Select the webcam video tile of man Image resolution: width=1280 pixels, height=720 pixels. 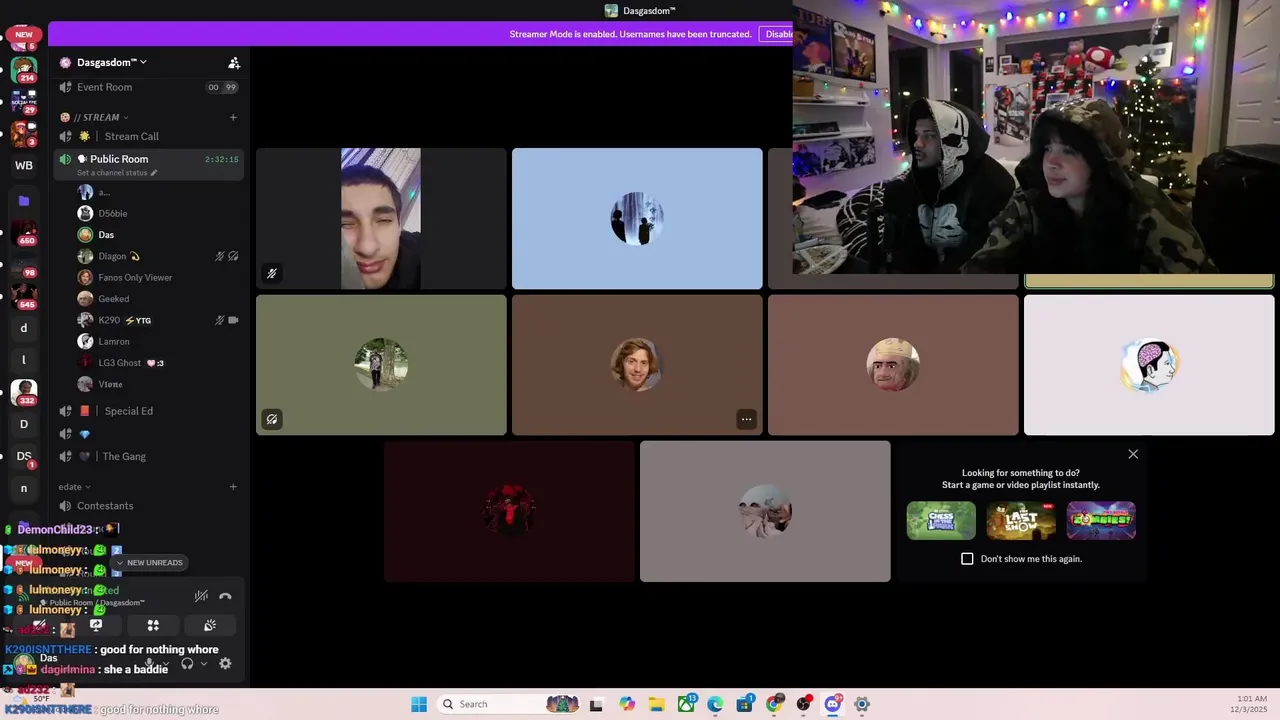381,219
